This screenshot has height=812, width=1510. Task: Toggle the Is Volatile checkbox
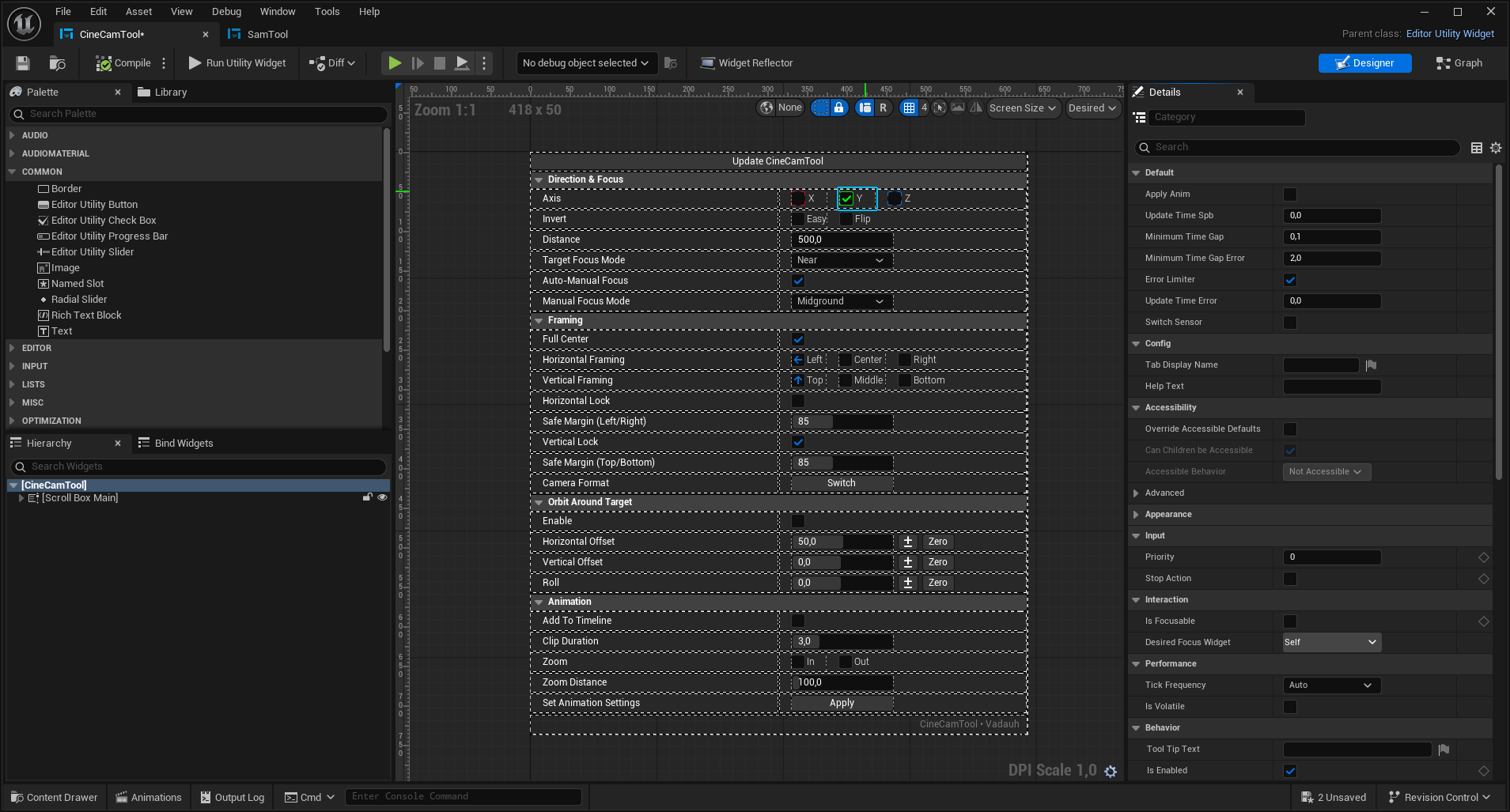[1290, 707]
